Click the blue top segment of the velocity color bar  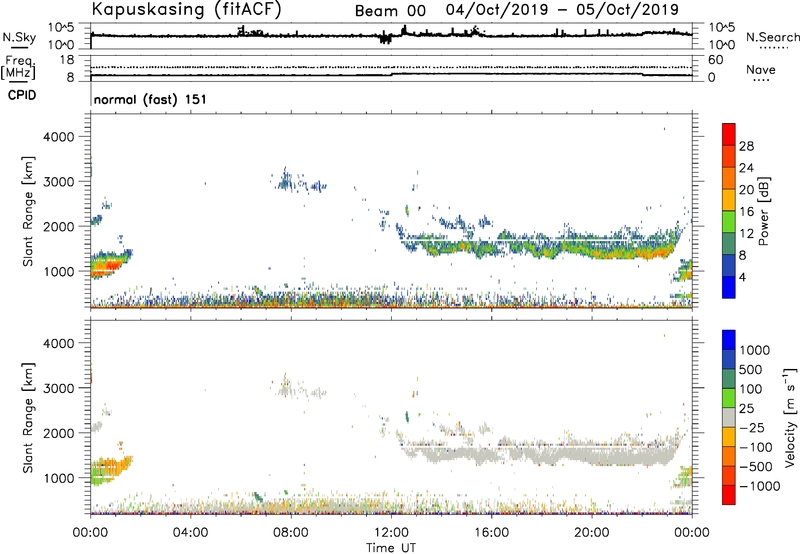tap(729, 340)
